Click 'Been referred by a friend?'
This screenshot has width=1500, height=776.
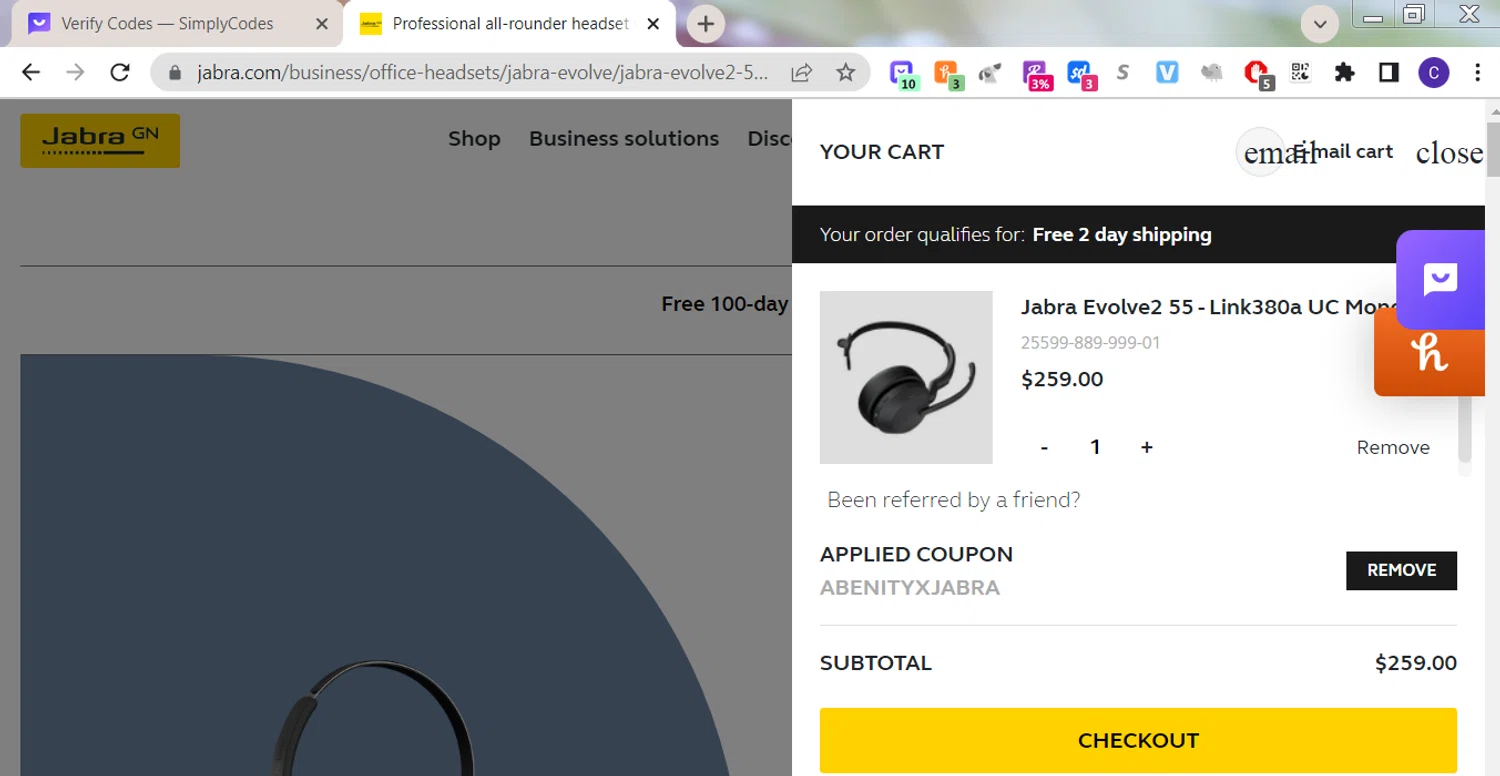pos(954,500)
